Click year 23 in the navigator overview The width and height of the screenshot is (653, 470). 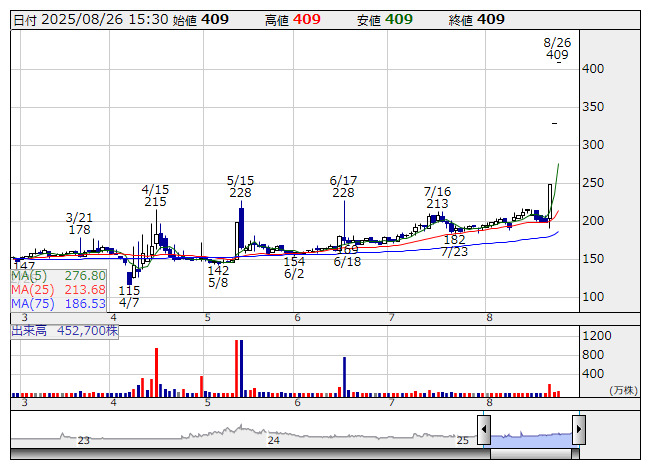pos(84,440)
